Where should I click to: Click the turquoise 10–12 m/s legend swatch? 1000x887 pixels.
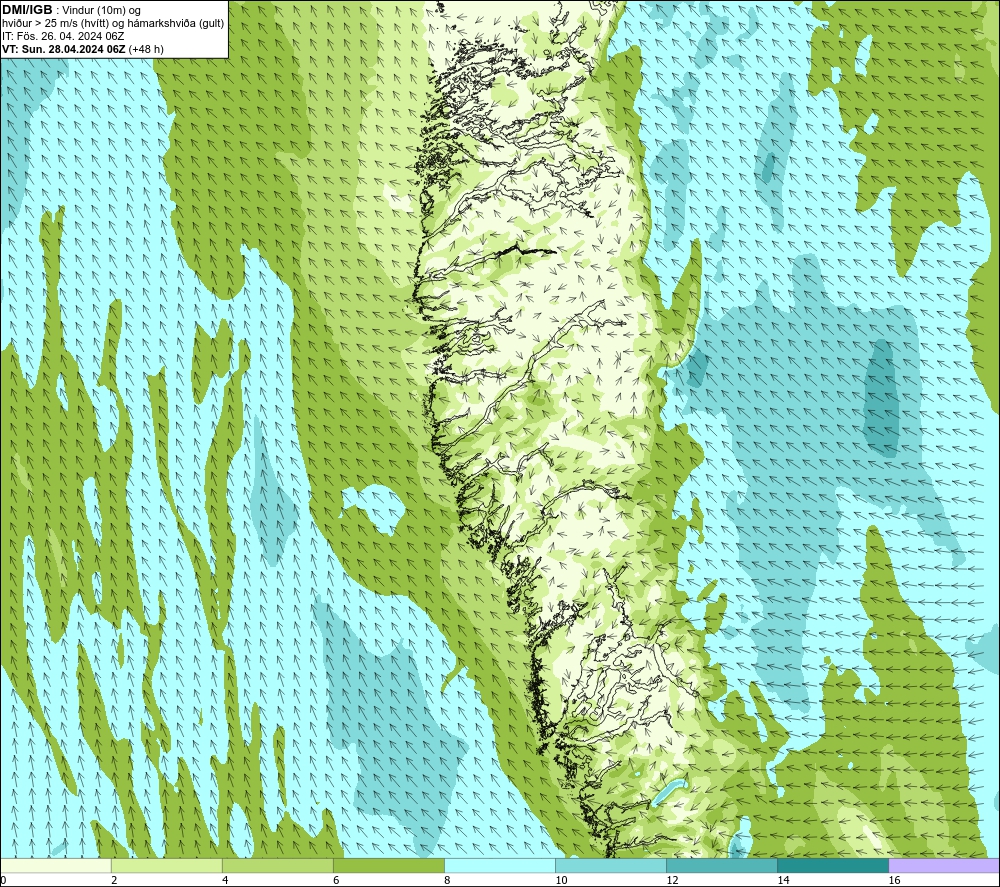611,865
